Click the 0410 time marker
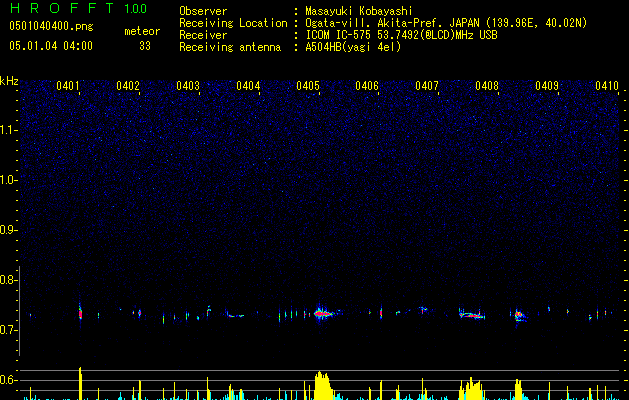The height and width of the screenshot is (400, 629). click(607, 86)
